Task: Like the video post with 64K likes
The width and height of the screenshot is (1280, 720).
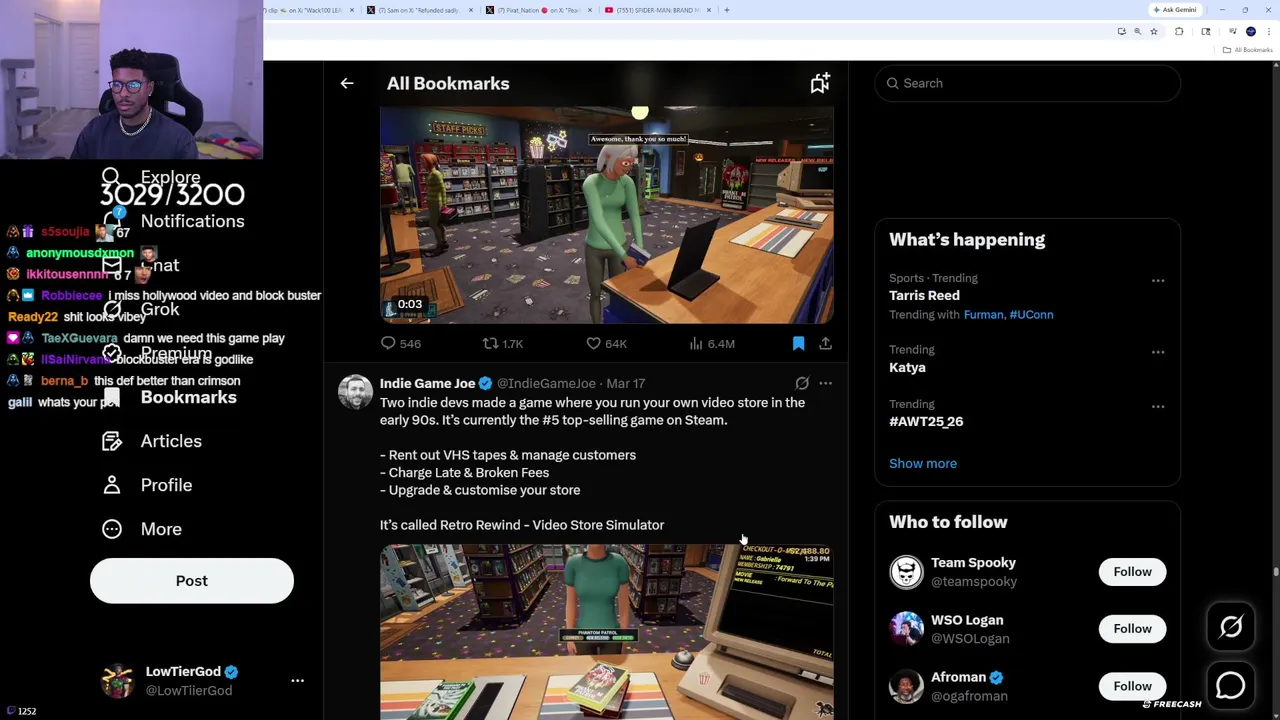Action: tap(606, 344)
